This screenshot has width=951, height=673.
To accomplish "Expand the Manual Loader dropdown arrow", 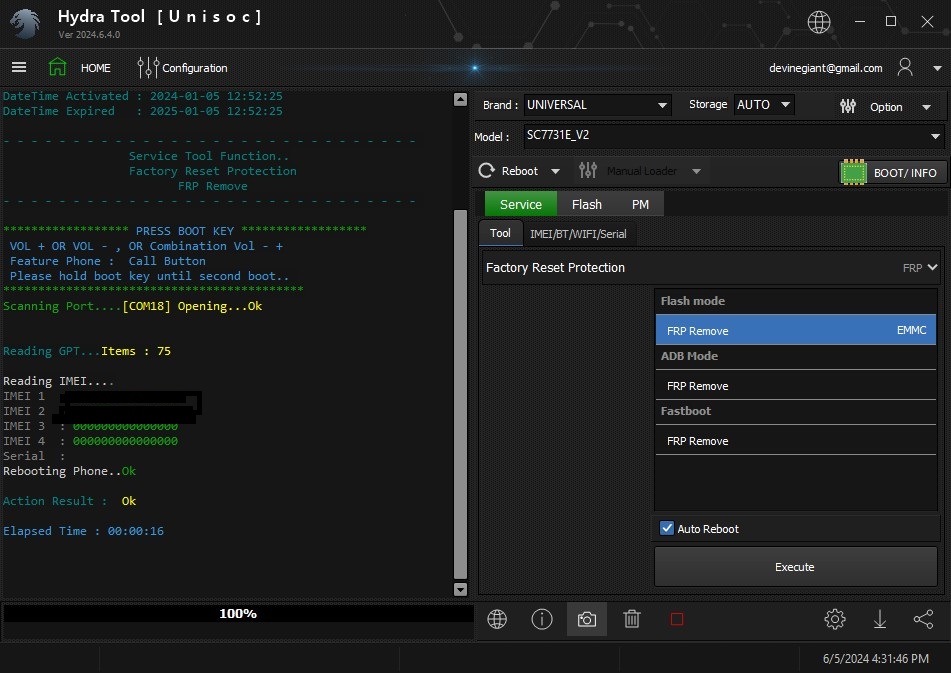I will pos(696,172).
